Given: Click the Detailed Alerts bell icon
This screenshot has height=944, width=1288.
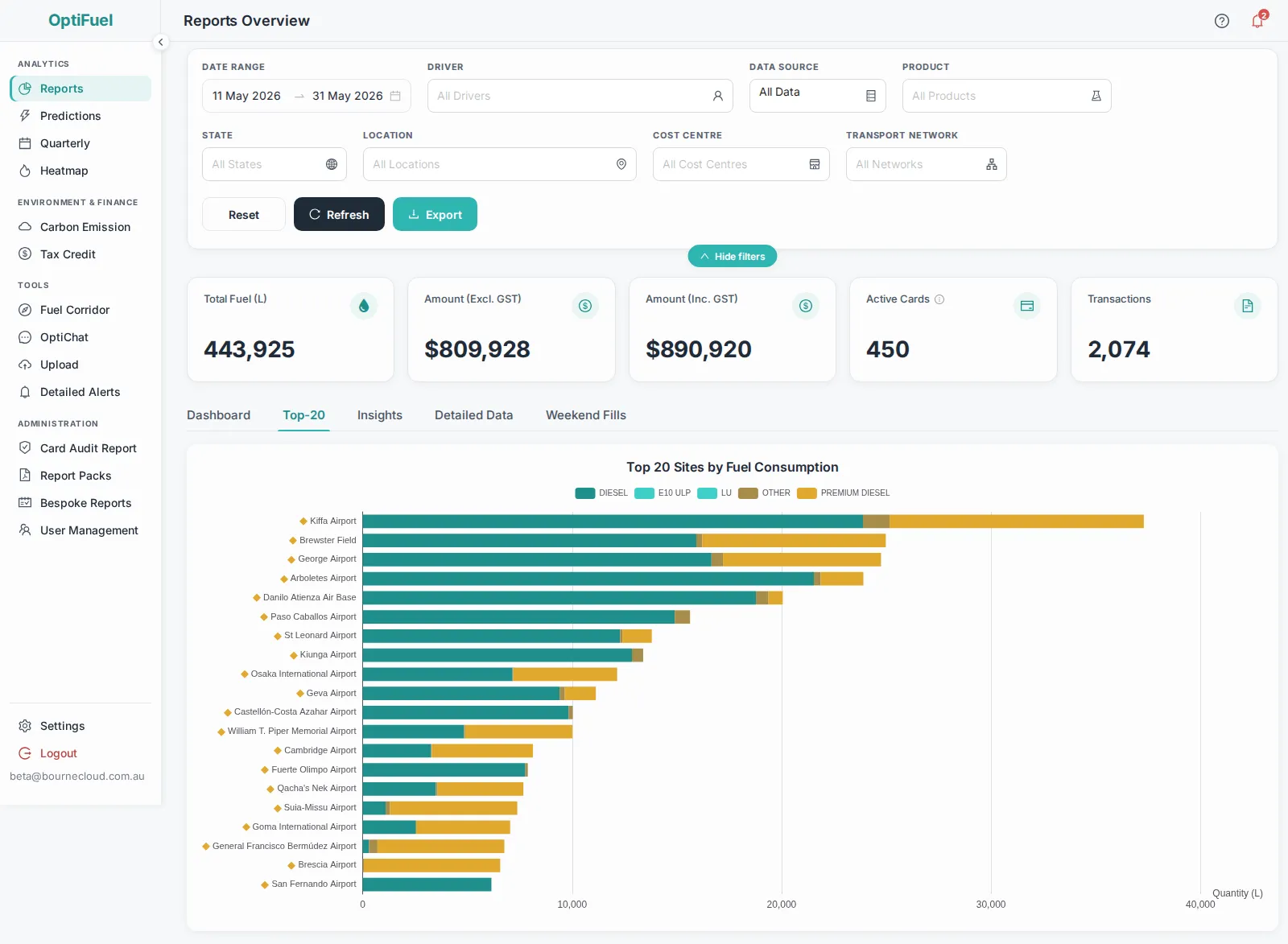Looking at the screenshot, I should 25,392.
